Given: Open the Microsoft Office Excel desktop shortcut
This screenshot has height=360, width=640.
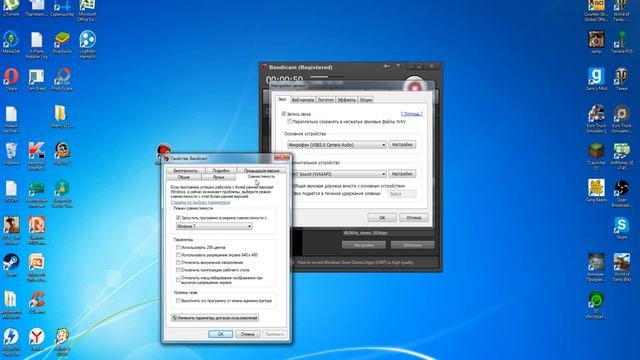Looking at the screenshot, I should 87,9.
